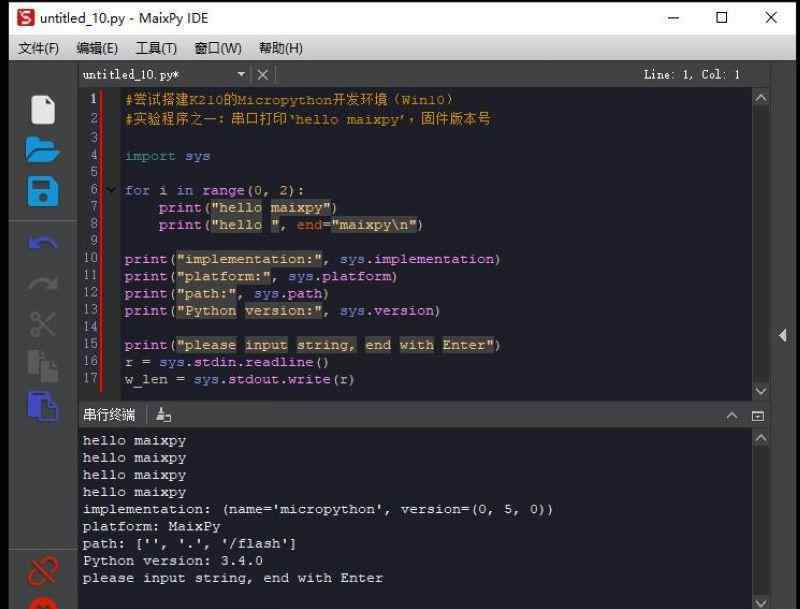Click the editor scrollbar down arrow
This screenshot has height=609, width=800.
tap(761, 391)
